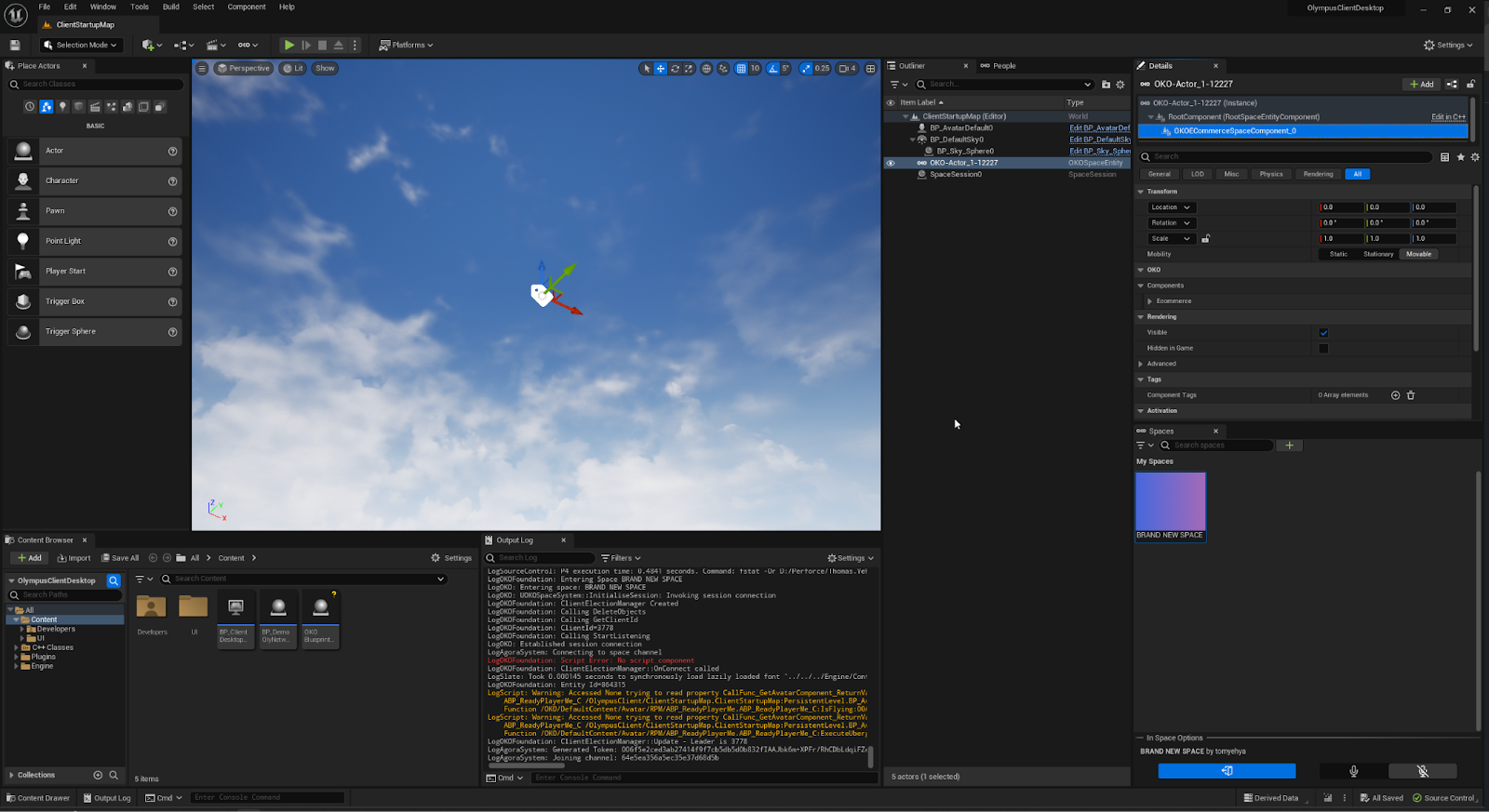1489x812 pixels.
Task: Click the green Play button in toolbar
Action: pyautogui.click(x=289, y=45)
